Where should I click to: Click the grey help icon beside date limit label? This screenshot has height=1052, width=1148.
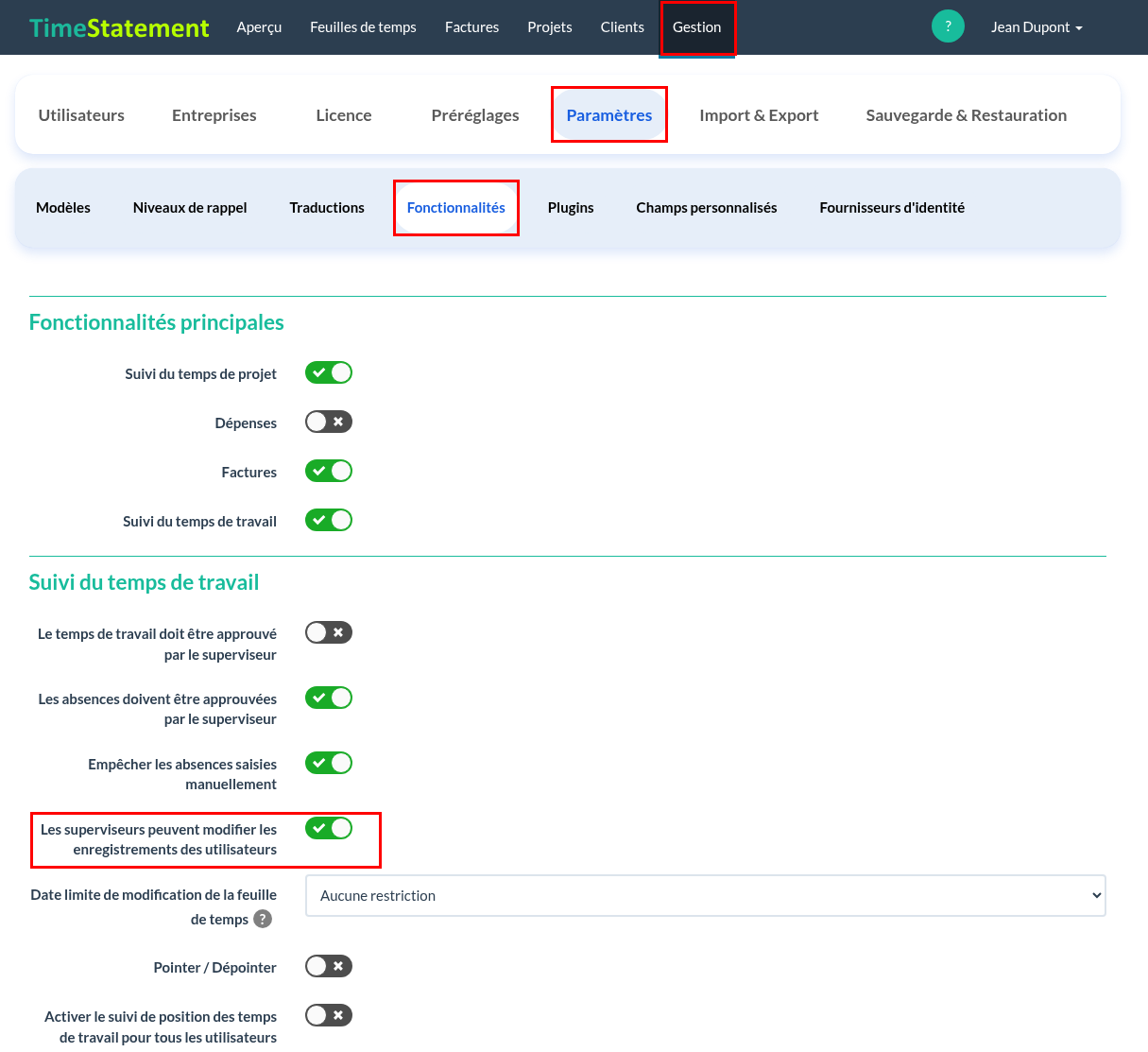pyautogui.click(x=263, y=919)
